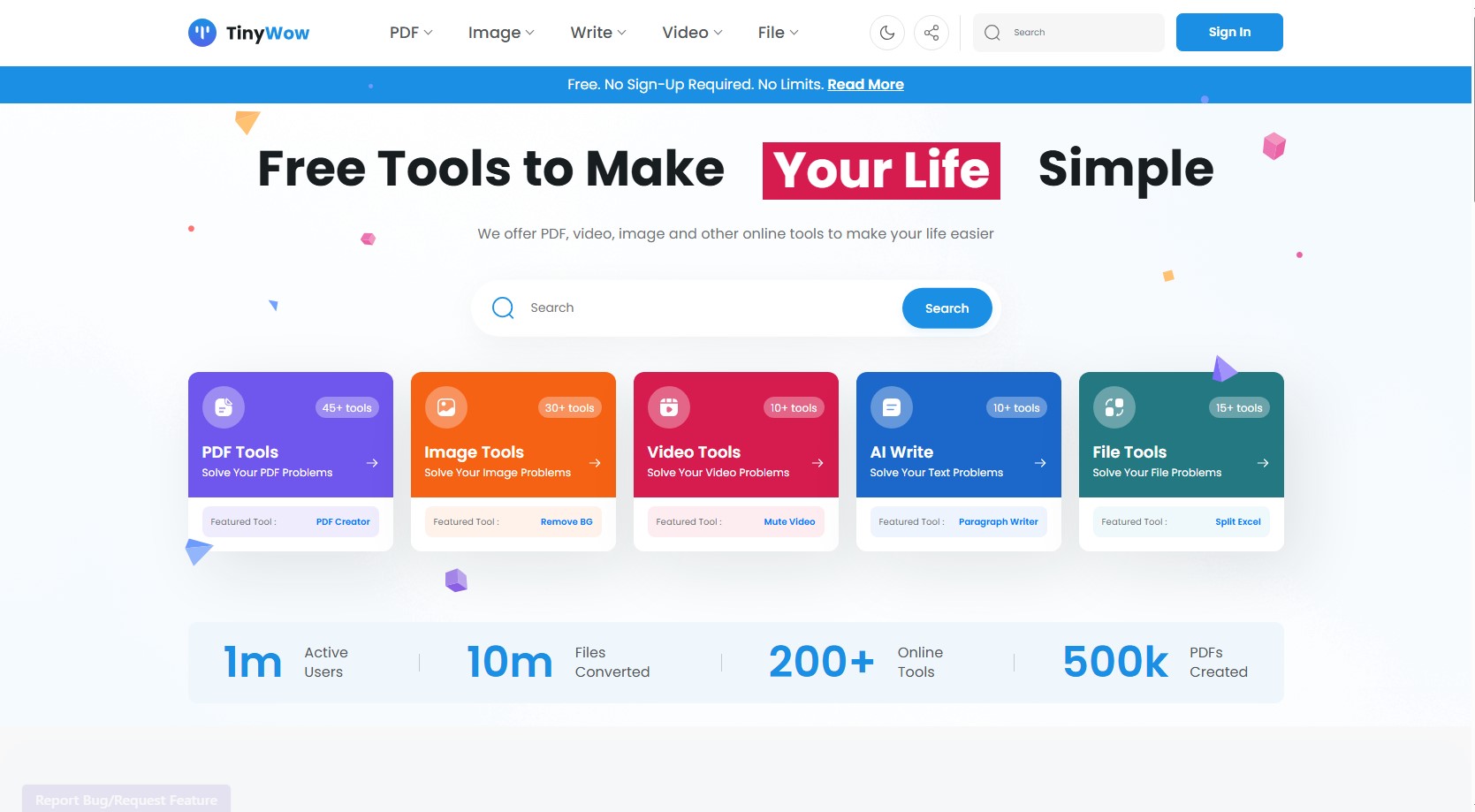Click the AI Write text icon
Image resolution: width=1475 pixels, height=812 pixels.
(x=892, y=407)
